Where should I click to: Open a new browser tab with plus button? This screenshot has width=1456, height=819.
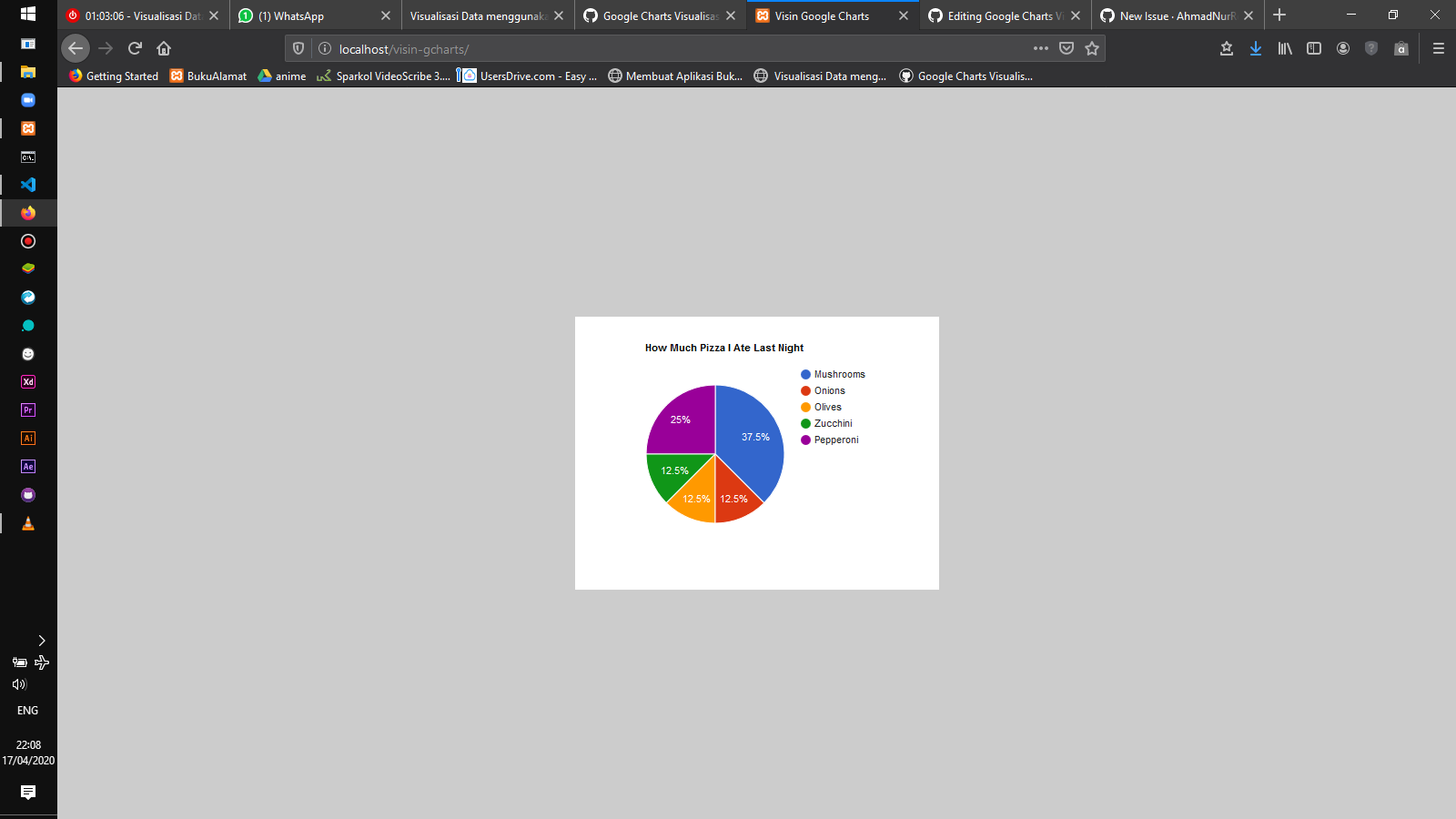point(1279,15)
